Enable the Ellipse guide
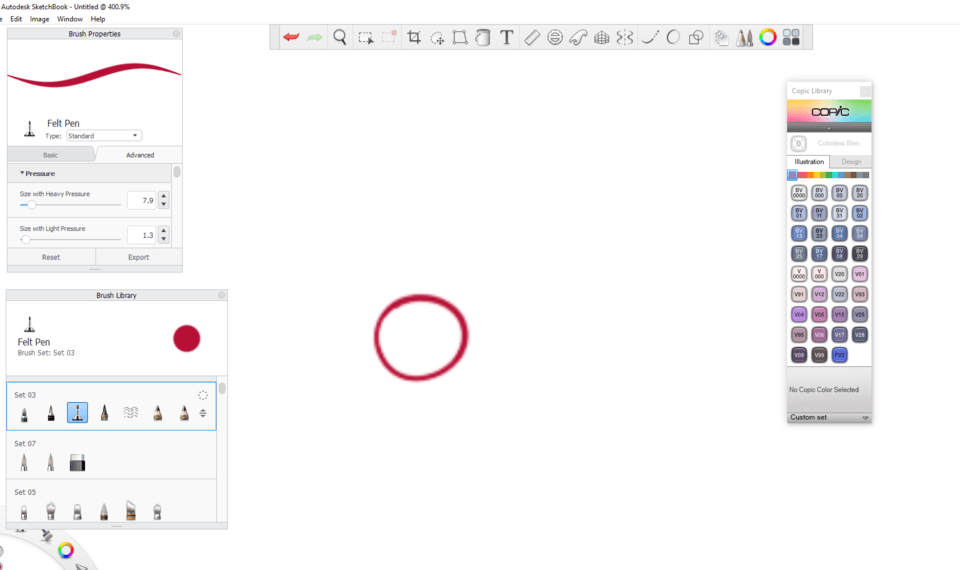This screenshot has height=570, width=960. [555, 37]
